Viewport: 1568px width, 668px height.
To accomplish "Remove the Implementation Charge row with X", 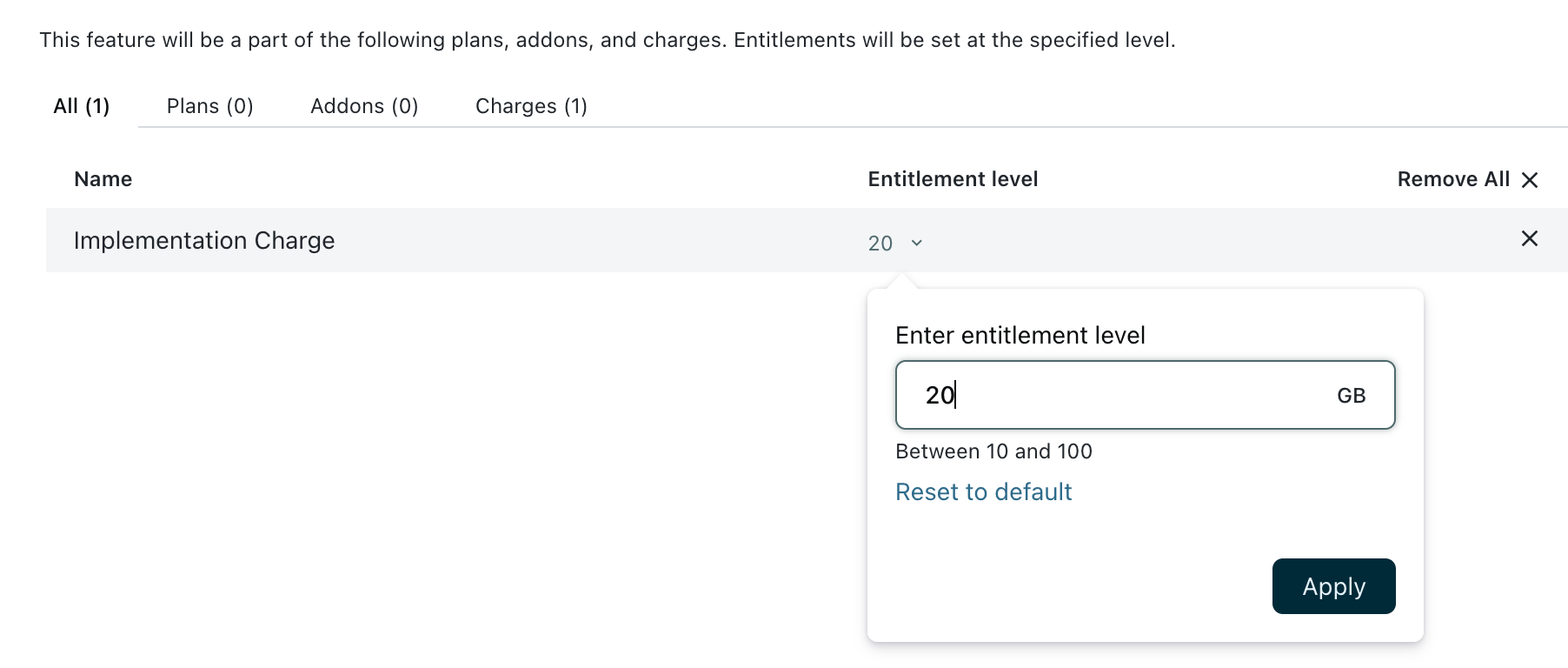I will click(x=1530, y=239).
